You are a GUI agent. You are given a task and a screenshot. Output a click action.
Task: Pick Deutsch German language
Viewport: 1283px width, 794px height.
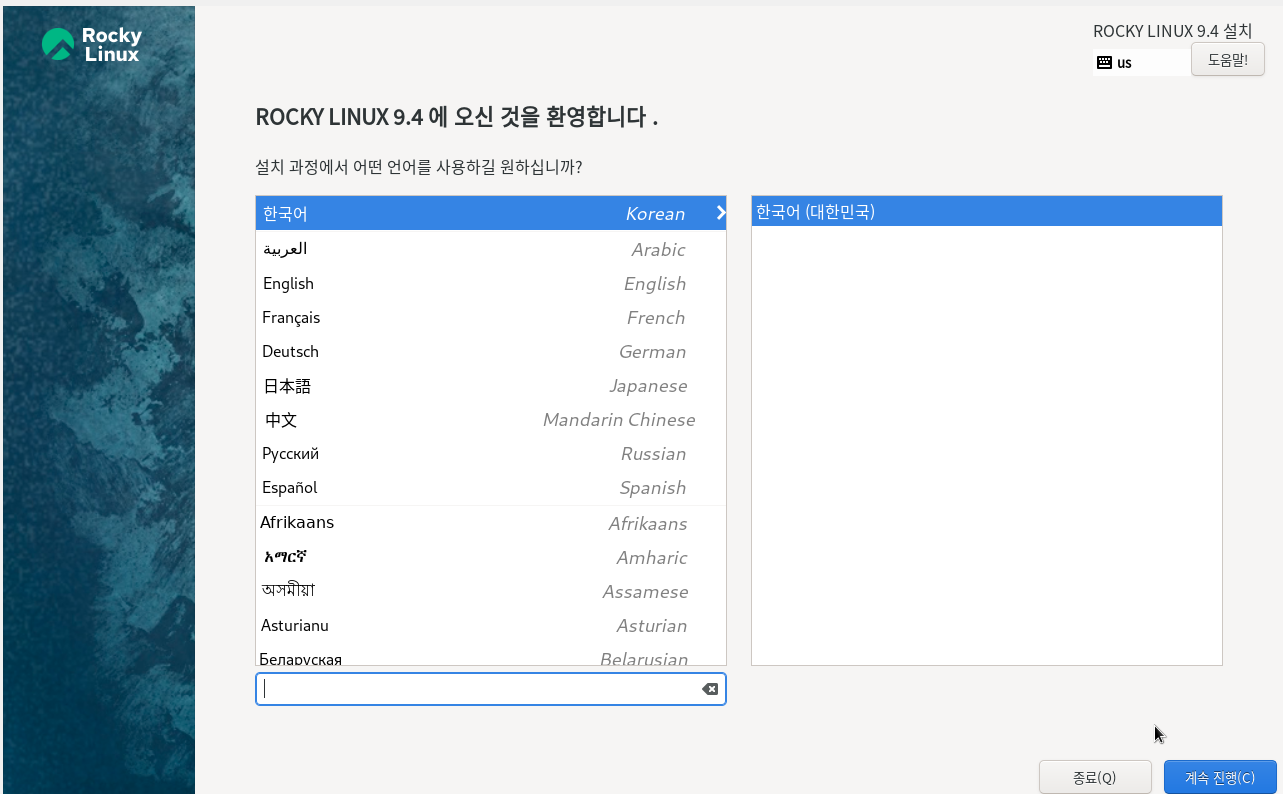pos(490,351)
